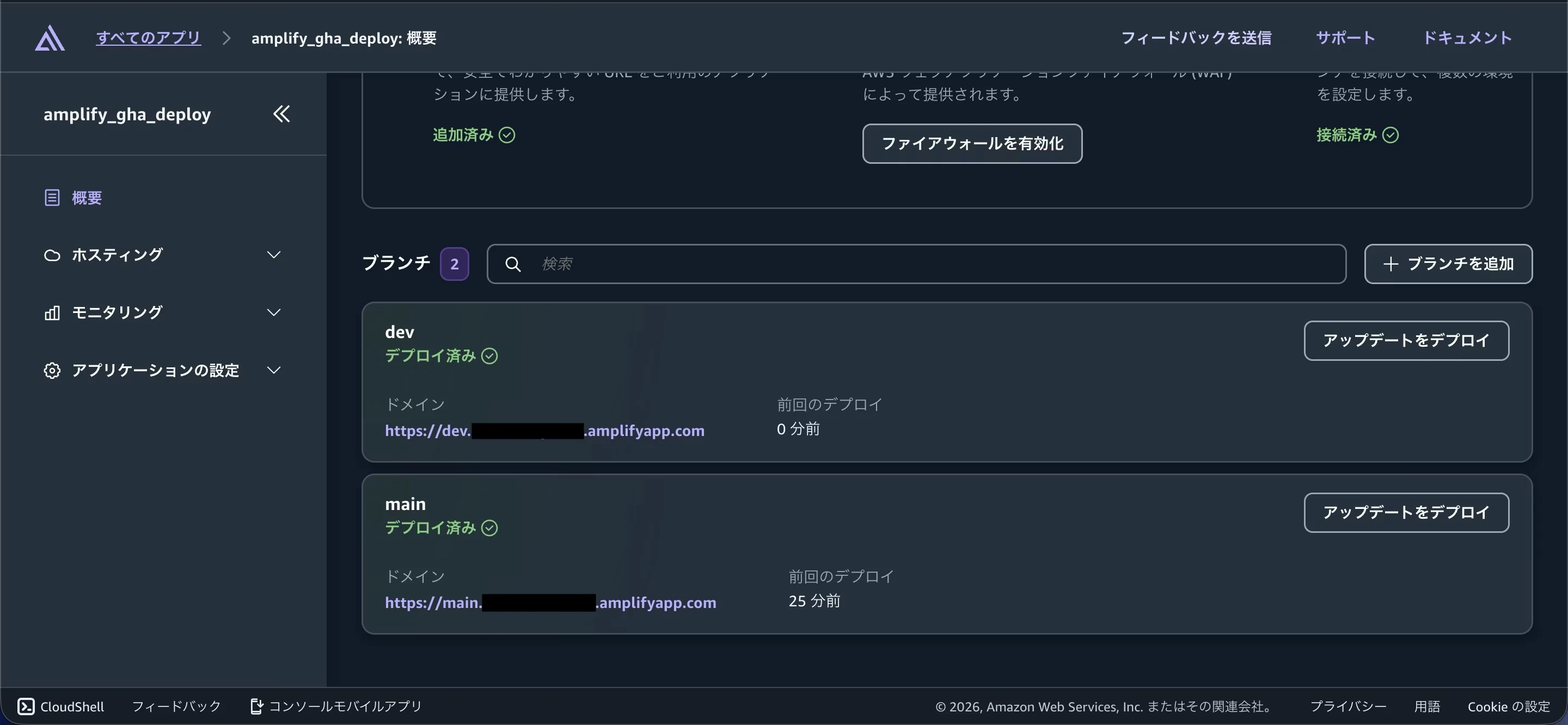This screenshot has height=725, width=1568.
Task: Open the dev branch amplifyapp.com domain link
Action: 545,431
